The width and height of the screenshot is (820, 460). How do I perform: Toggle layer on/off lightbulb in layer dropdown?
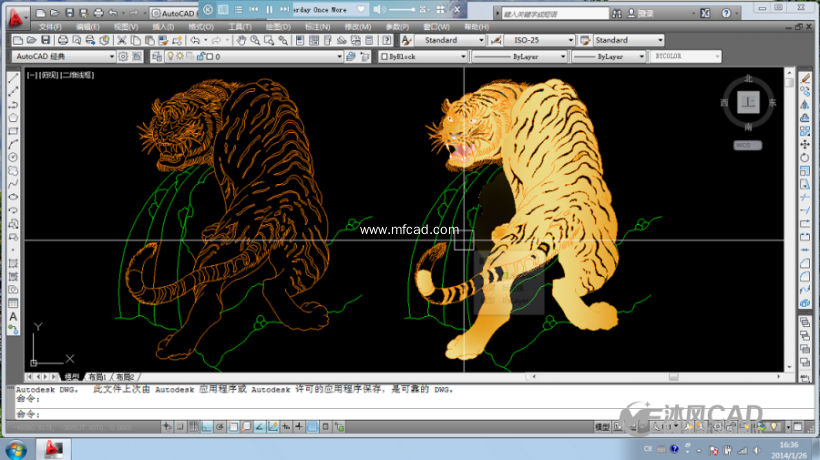tap(170, 56)
